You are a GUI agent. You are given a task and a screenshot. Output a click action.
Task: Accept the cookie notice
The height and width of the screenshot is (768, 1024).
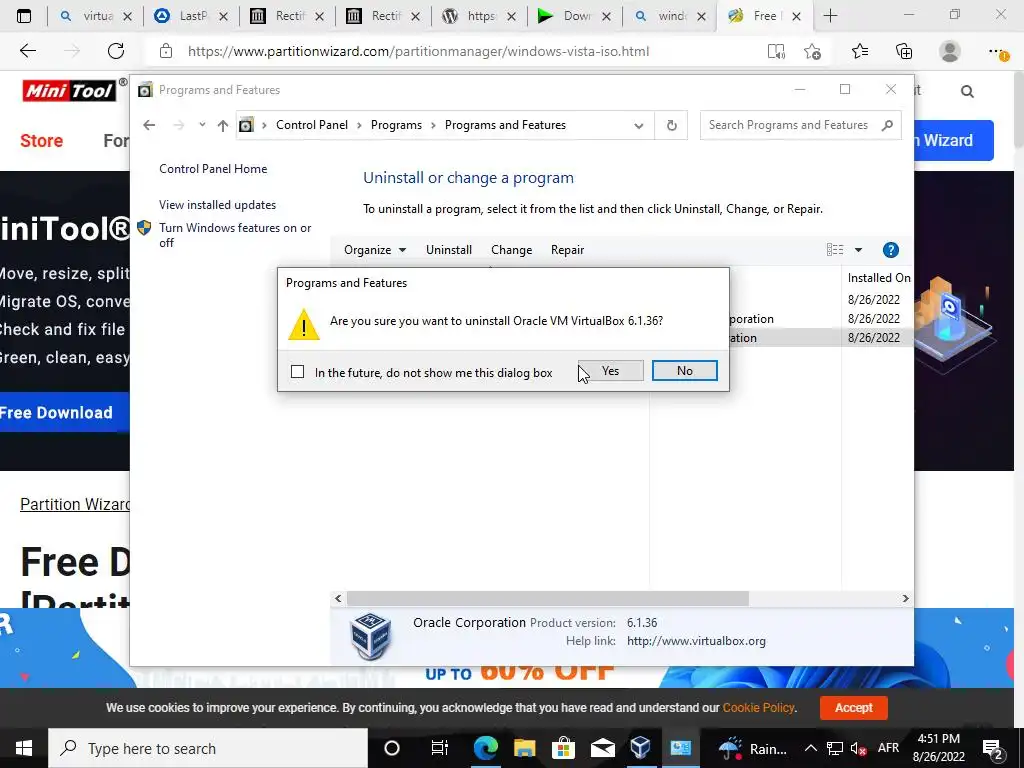click(x=853, y=707)
